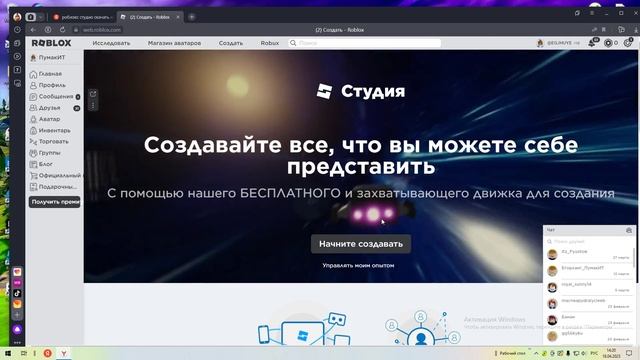Image resolution: width=640 pixels, height=360 pixels.
Task: Open Alice assistant icon in the browser side panel
Action: pyautogui.click(x=17, y=329)
